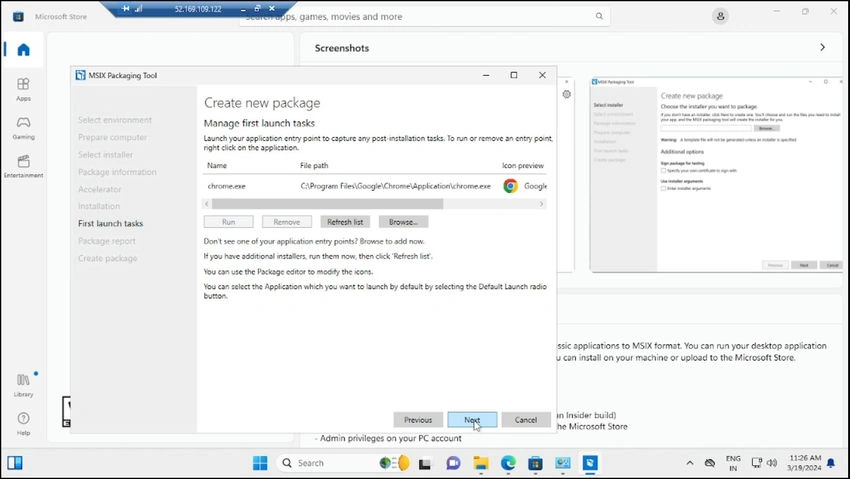Click the Refresh list button

coord(345,222)
